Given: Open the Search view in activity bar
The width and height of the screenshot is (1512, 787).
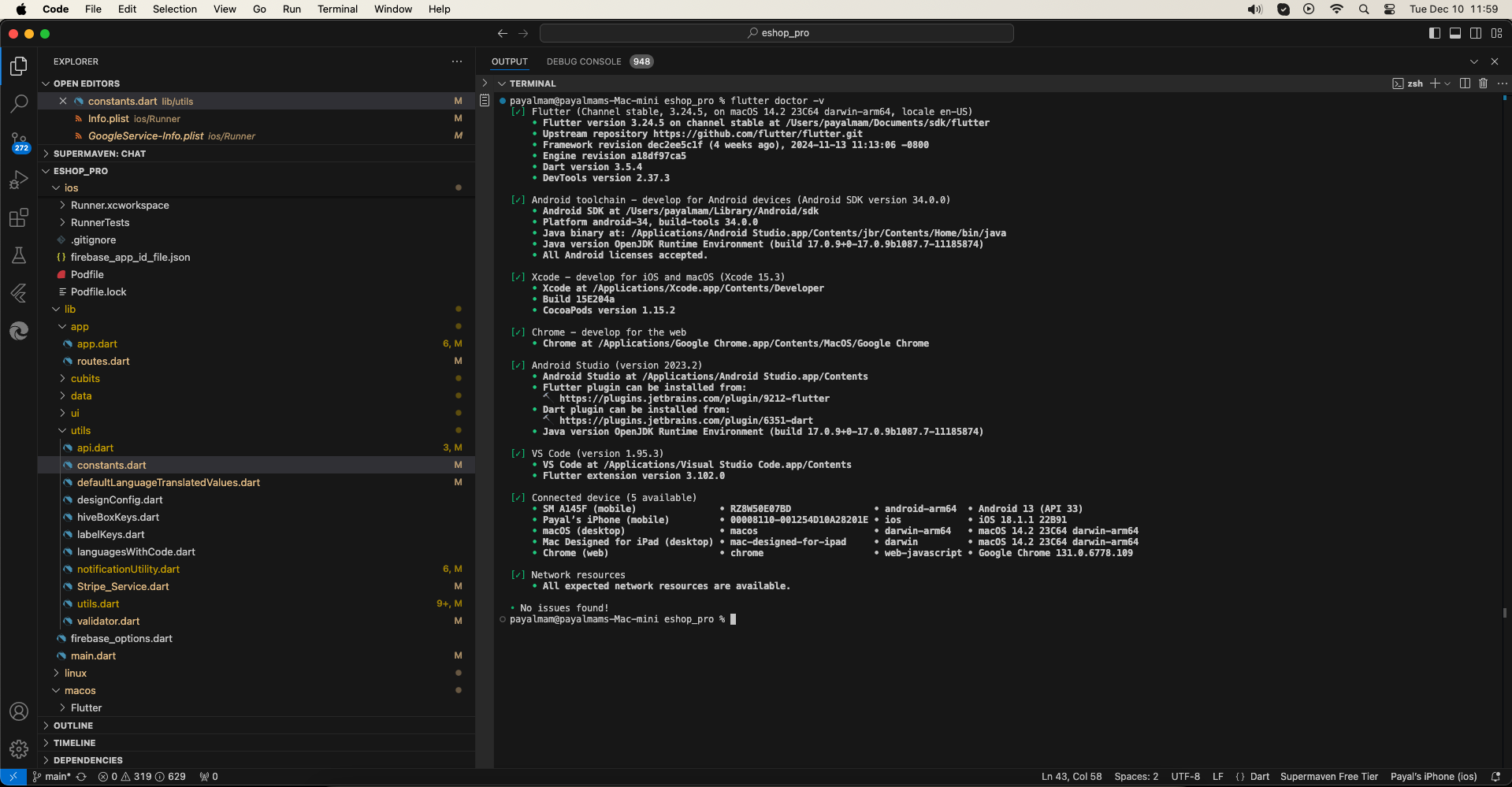Looking at the screenshot, I should click(19, 104).
